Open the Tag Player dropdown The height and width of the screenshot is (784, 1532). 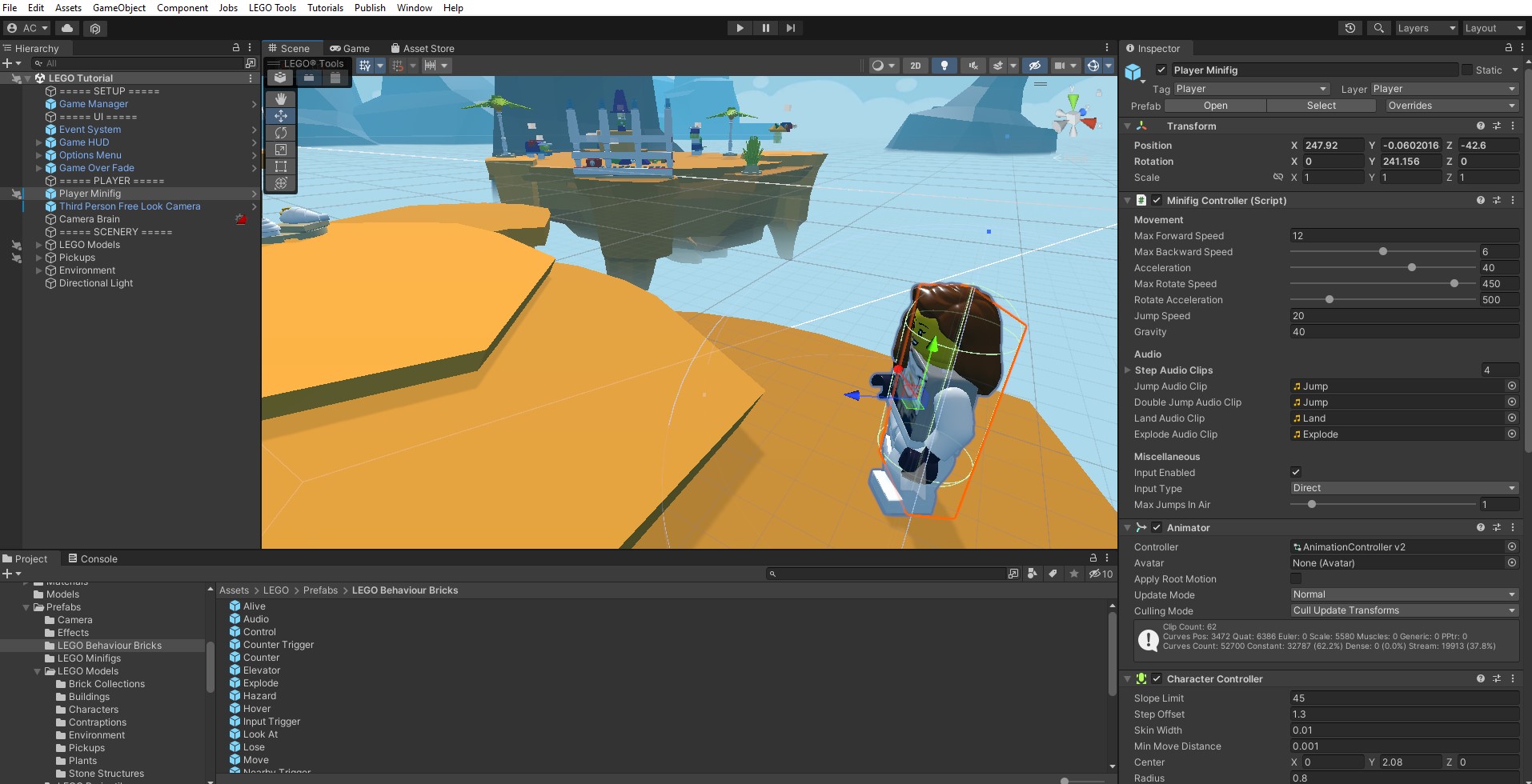(1251, 89)
